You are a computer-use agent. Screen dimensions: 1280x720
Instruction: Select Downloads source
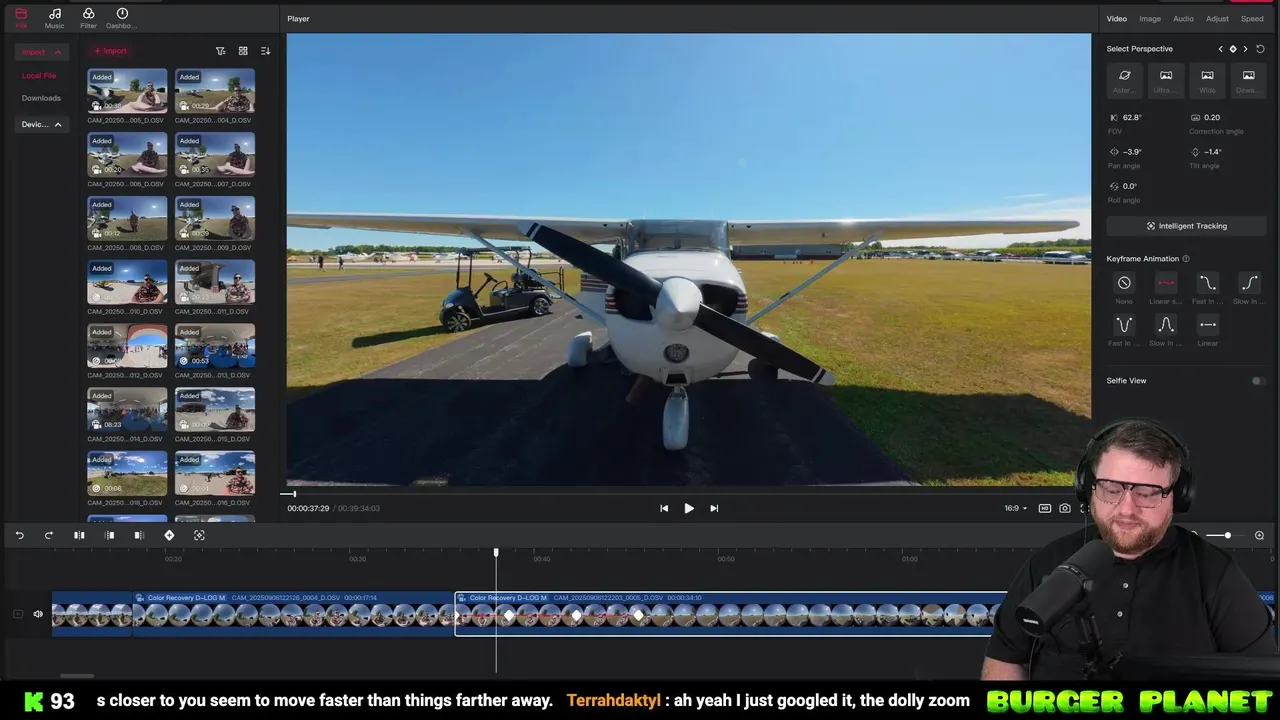[41, 98]
